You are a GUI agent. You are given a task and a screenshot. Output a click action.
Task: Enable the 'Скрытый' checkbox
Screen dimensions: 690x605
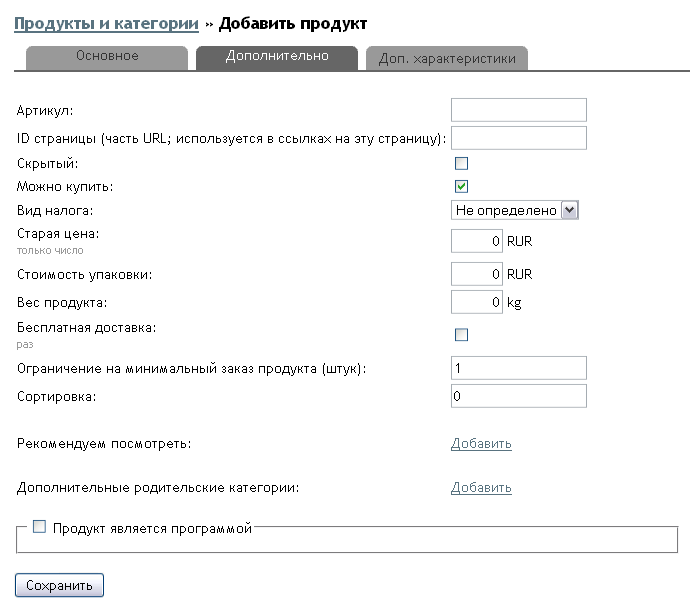(x=462, y=163)
